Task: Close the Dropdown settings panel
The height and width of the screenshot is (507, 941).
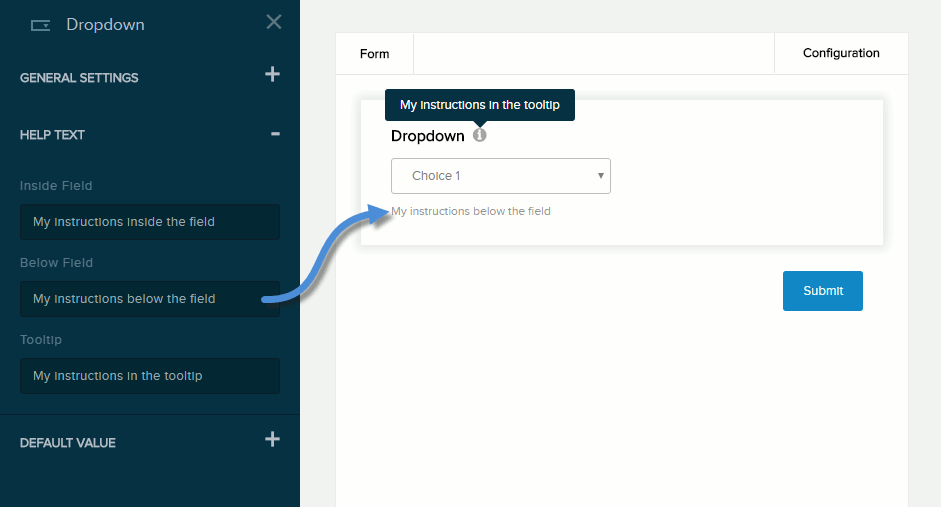Action: tap(273, 22)
